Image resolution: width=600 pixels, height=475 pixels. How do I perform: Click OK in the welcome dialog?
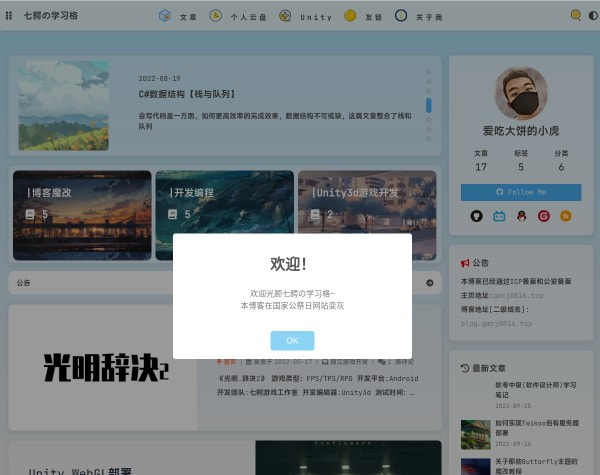(292, 340)
